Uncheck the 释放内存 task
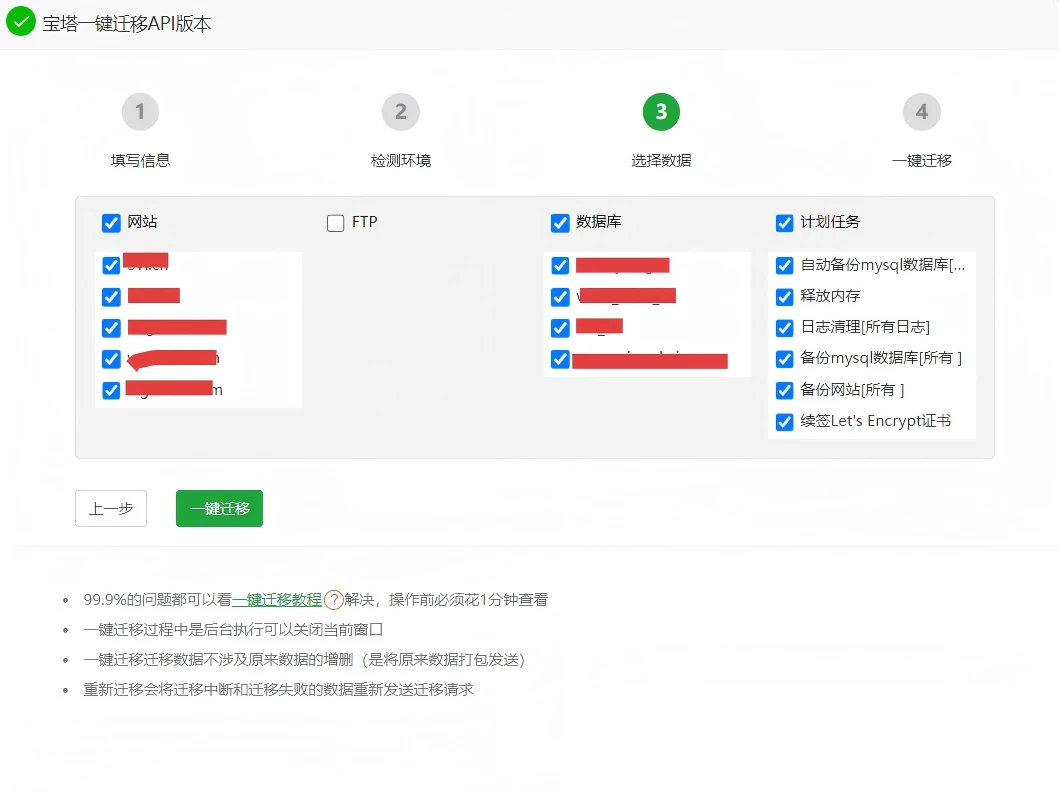Image resolution: width=1059 pixels, height=793 pixels. coord(785,297)
